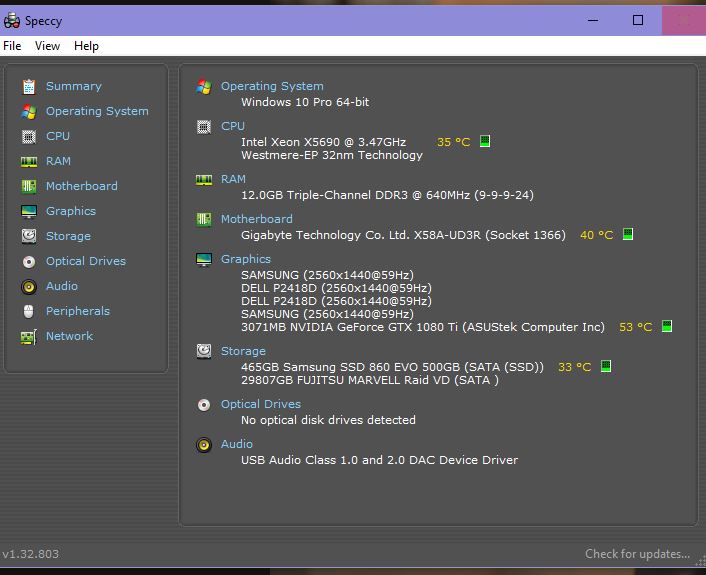Click the Optical Drives disc icon in sidebar
The height and width of the screenshot is (575, 706).
(29, 261)
